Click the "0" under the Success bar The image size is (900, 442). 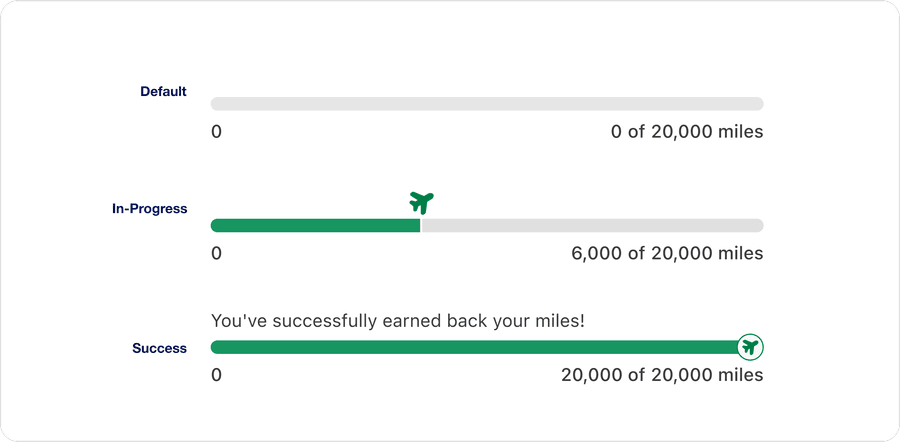[x=216, y=375]
